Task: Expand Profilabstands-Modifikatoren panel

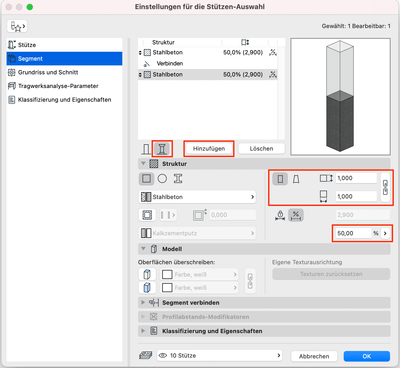Action: (x=143, y=317)
